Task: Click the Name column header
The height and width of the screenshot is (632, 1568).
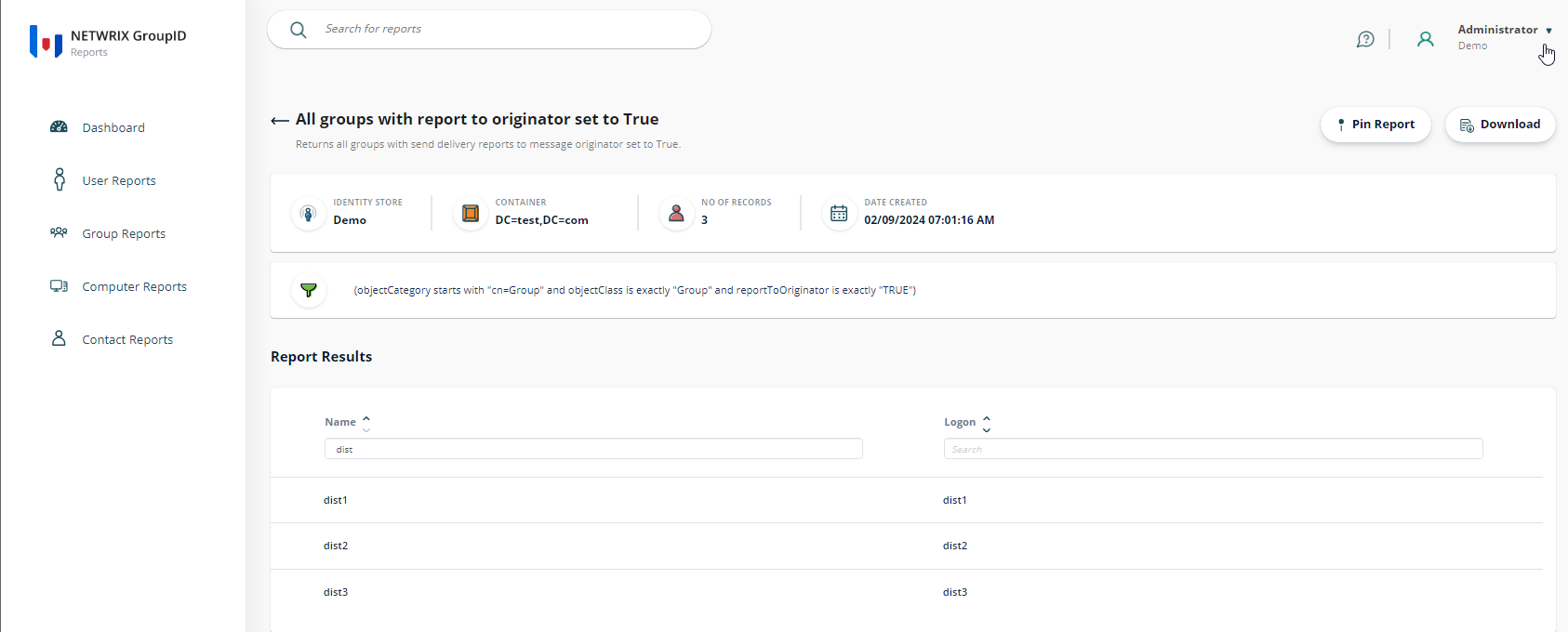Action: 340,422
